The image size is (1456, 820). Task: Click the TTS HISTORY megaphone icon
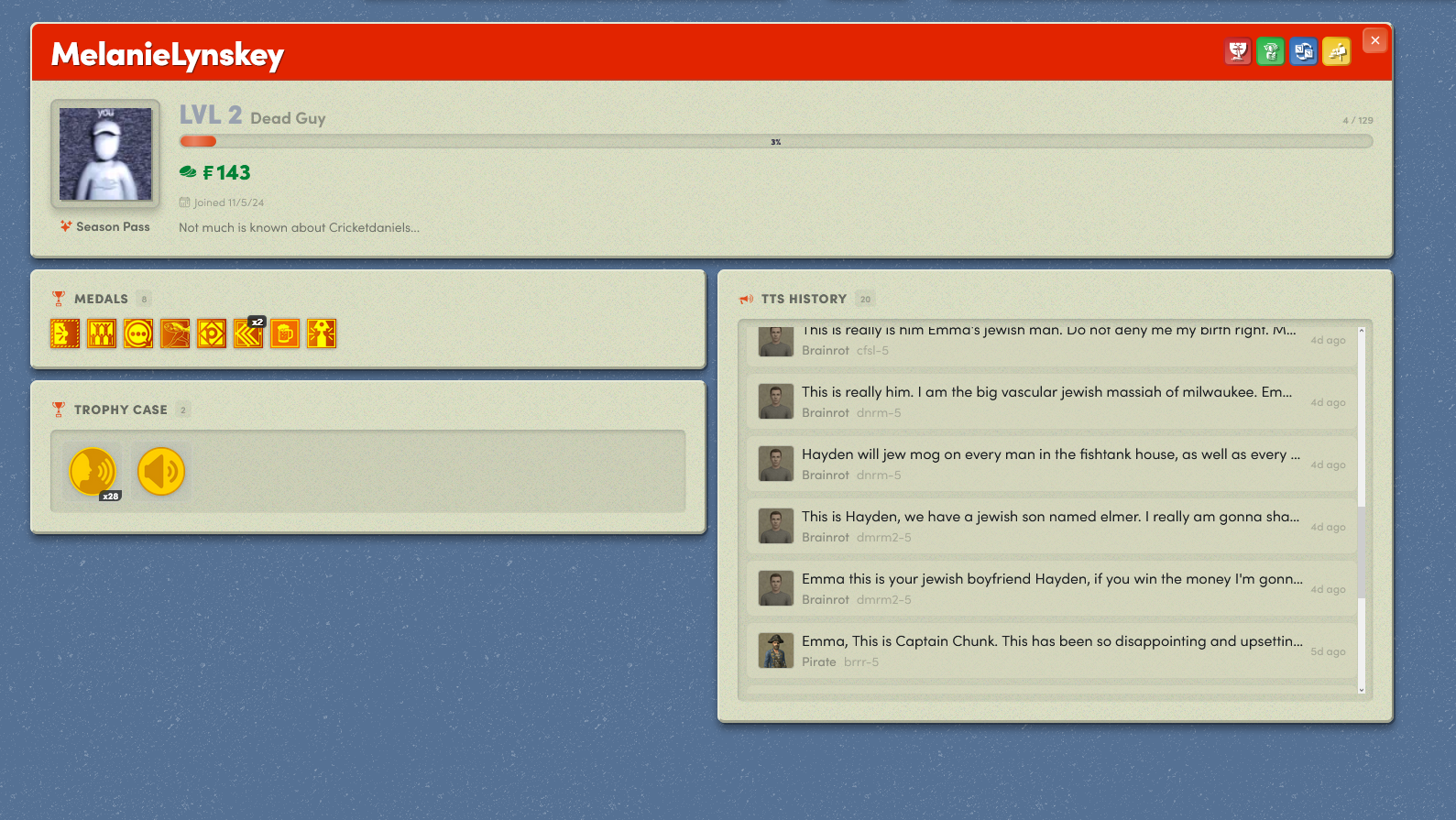(x=746, y=299)
